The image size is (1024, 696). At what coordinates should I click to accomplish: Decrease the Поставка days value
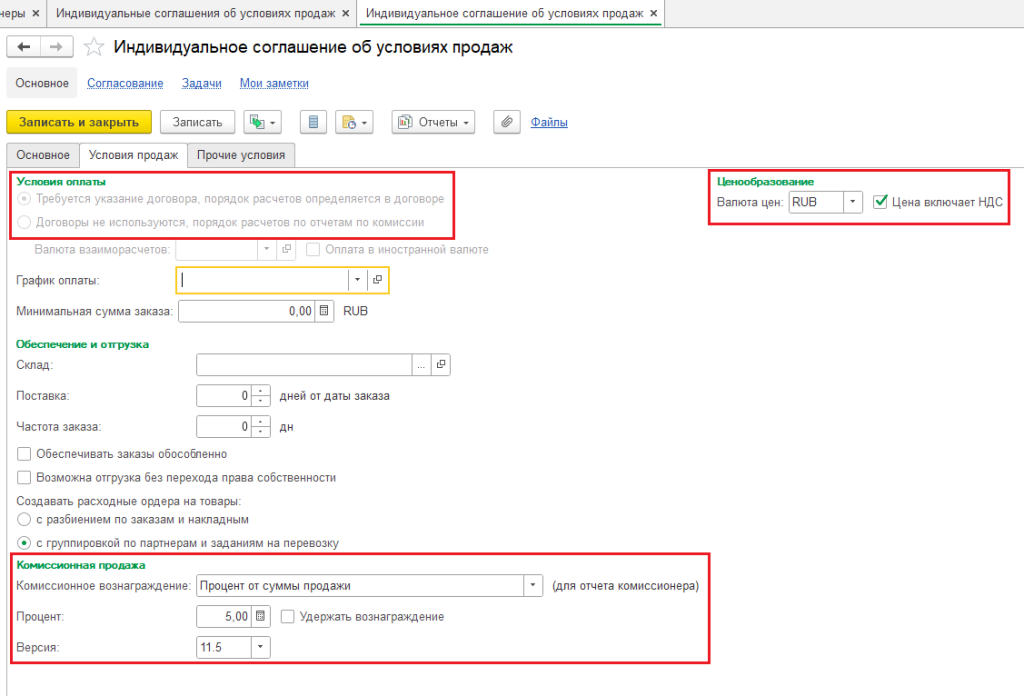[x=261, y=401]
